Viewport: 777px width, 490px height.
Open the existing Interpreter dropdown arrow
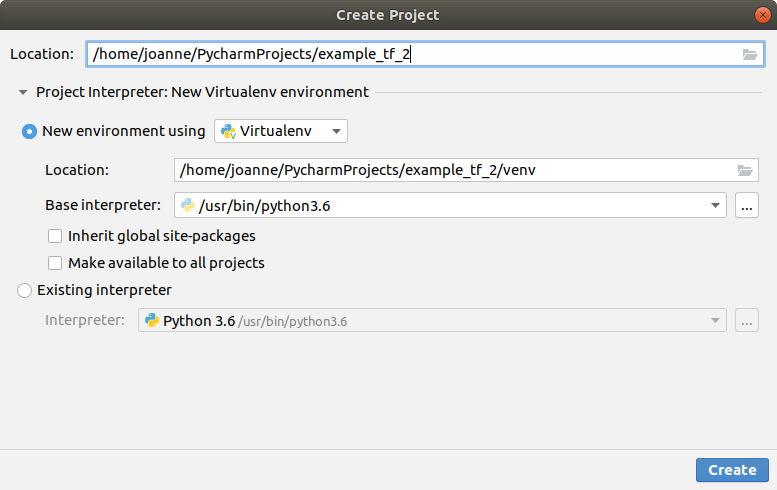[x=715, y=321]
